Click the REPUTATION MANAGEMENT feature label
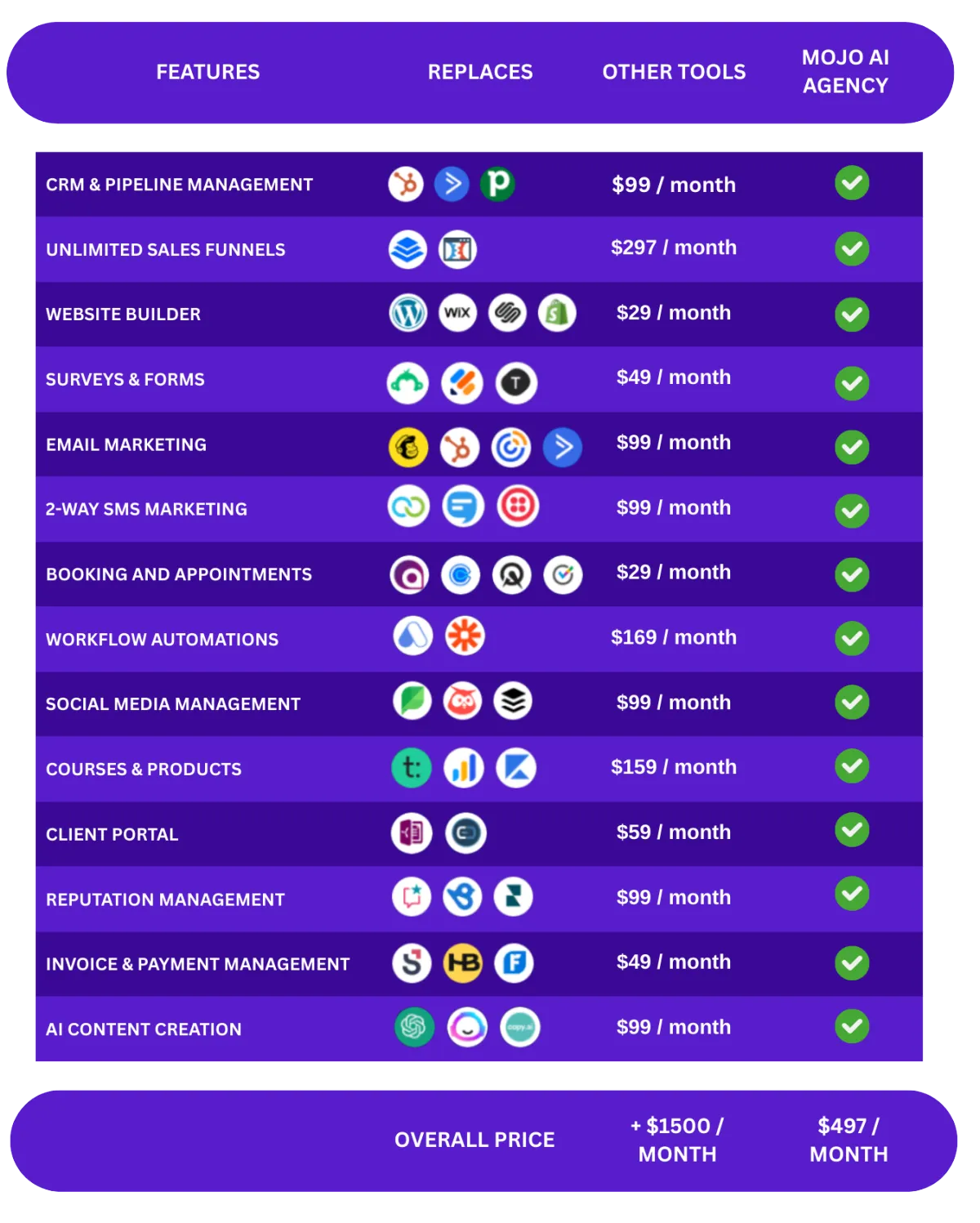980x1223 pixels. tap(166, 899)
